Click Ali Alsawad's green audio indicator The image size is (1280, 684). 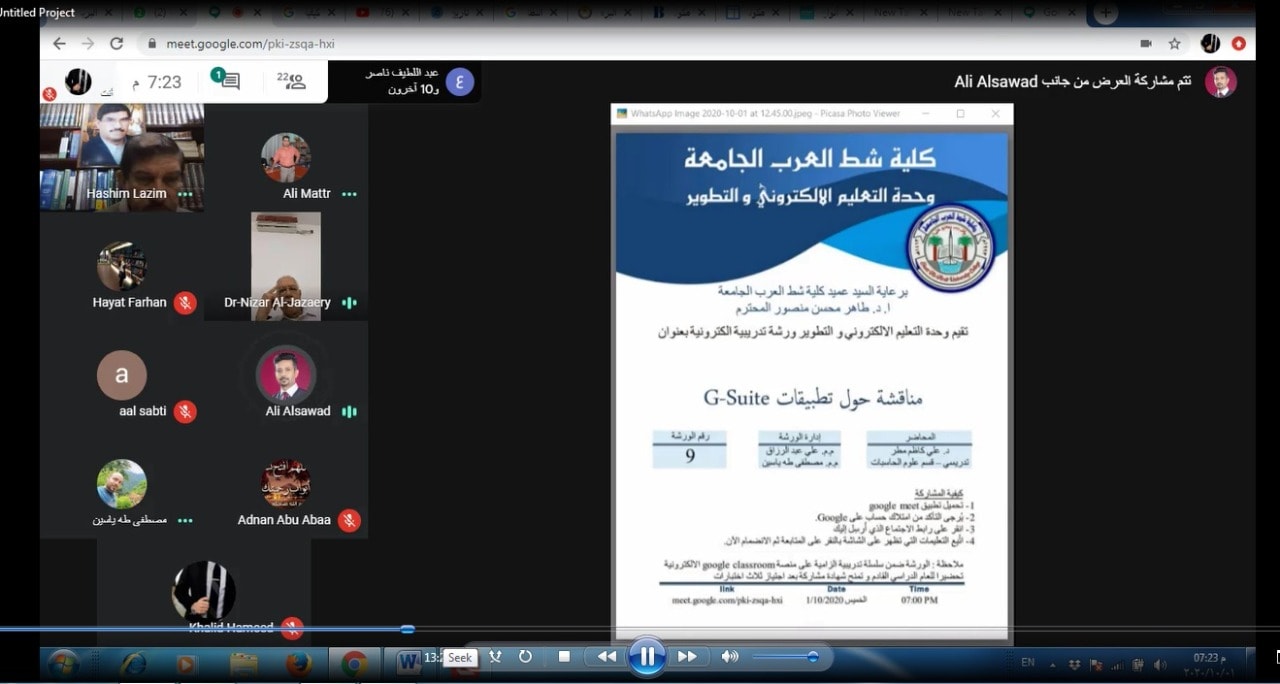click(349, 411)
